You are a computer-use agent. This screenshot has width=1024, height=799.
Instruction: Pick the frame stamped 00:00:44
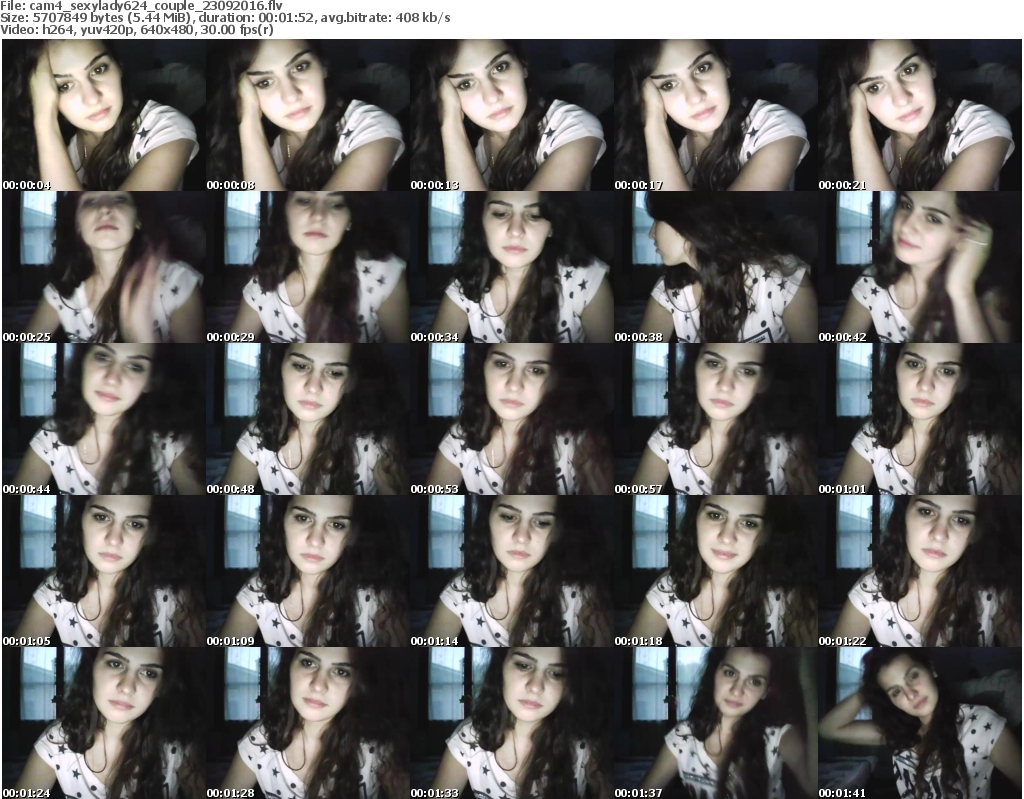click(104, 419)
